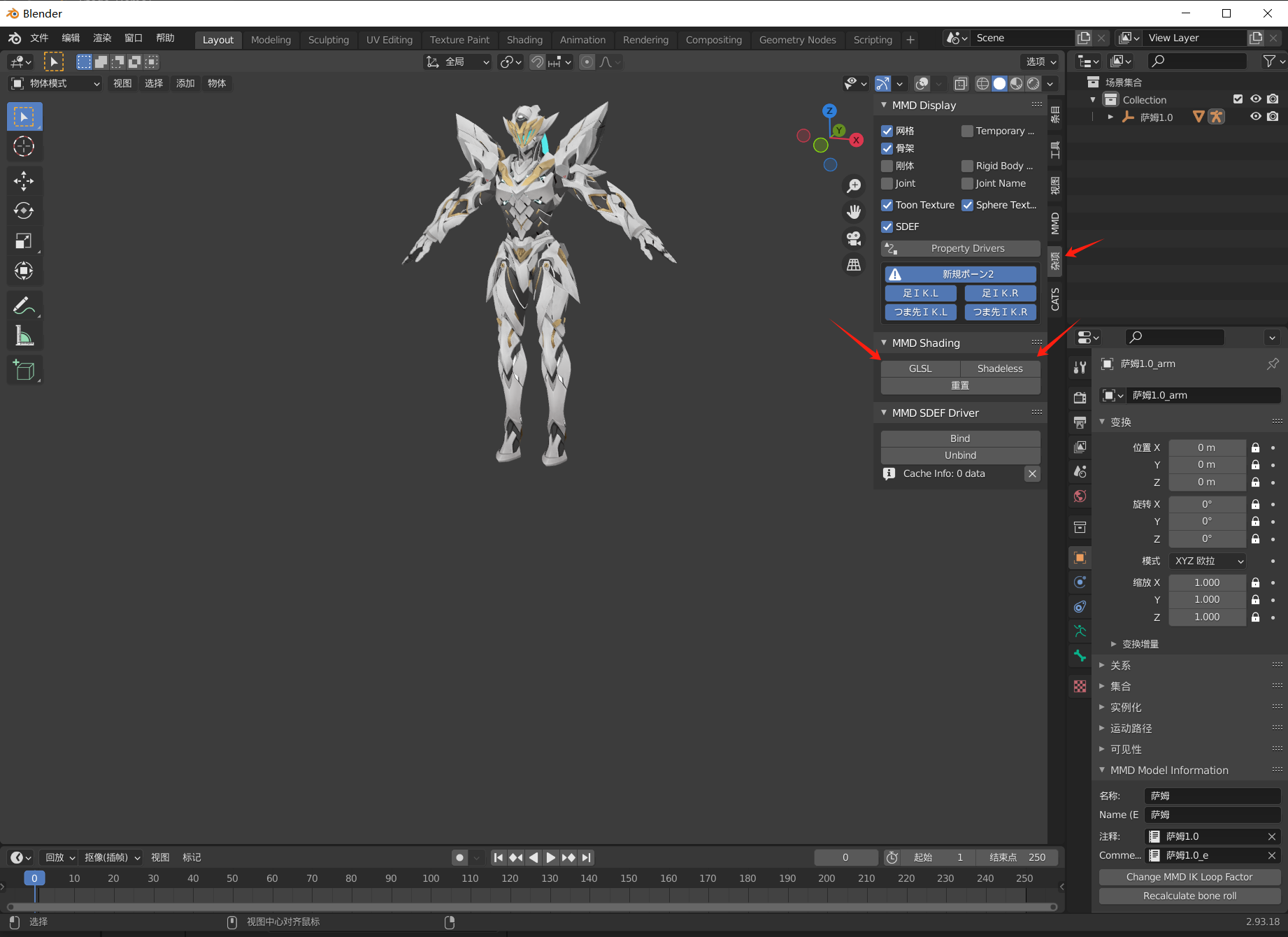Image resolution: width=1288 pixels, height=937 pixels.
Task: Hide 萨姆1.0 in viewport via eye icon
Action: coord(1256,117)
